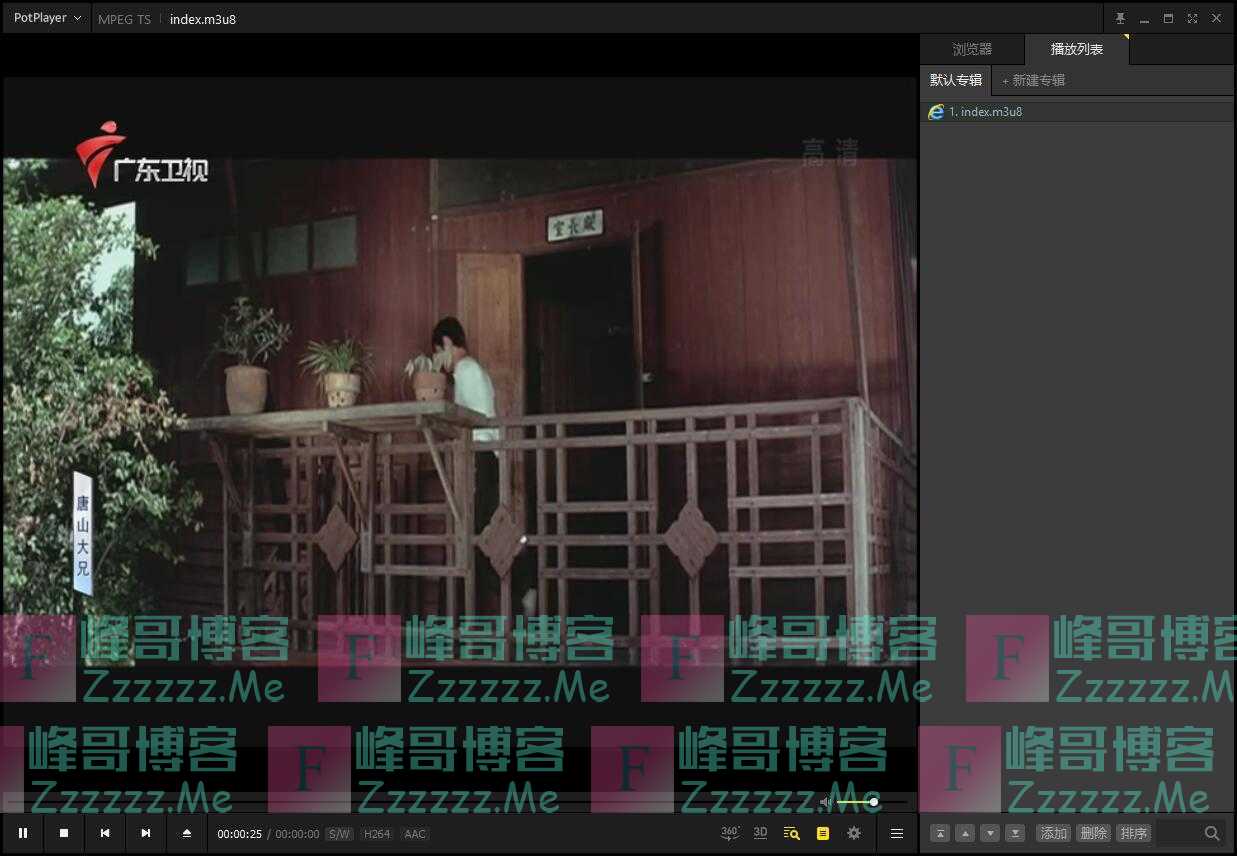Click the S/W decoder indicator

339,834
